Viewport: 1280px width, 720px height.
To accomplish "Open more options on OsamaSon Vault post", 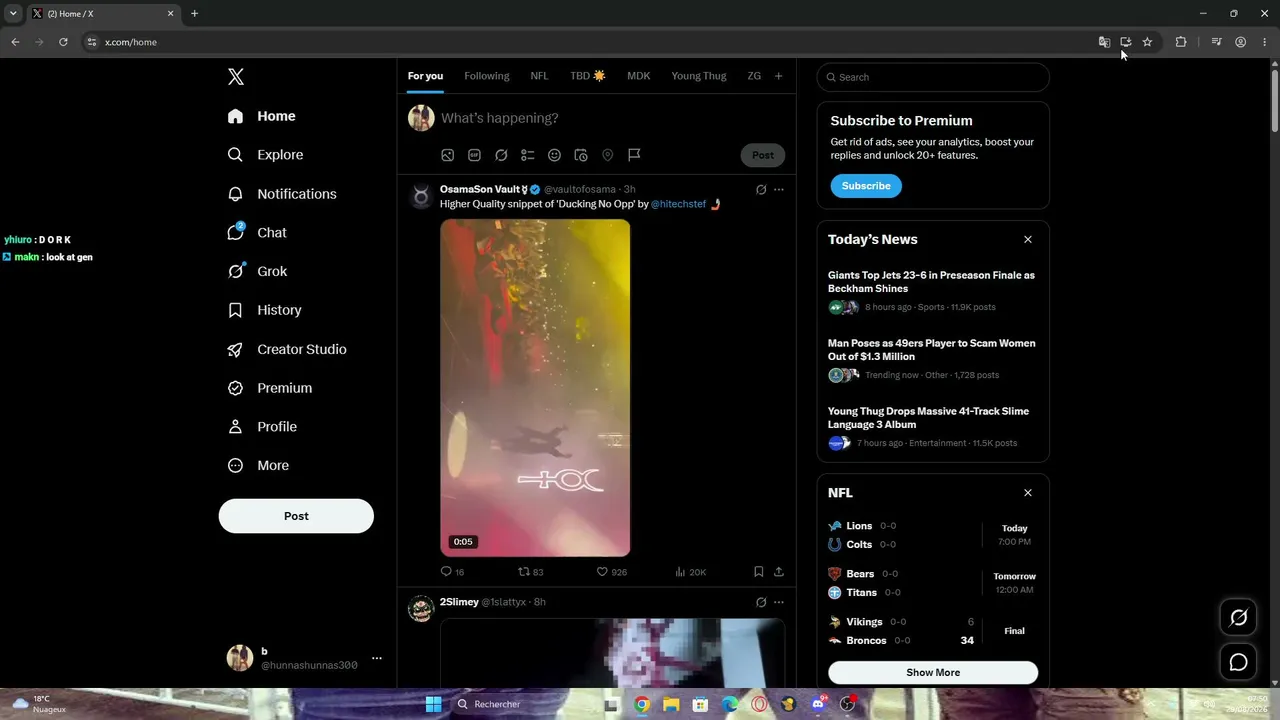I will pyautogui.click(x=779, y=190).
